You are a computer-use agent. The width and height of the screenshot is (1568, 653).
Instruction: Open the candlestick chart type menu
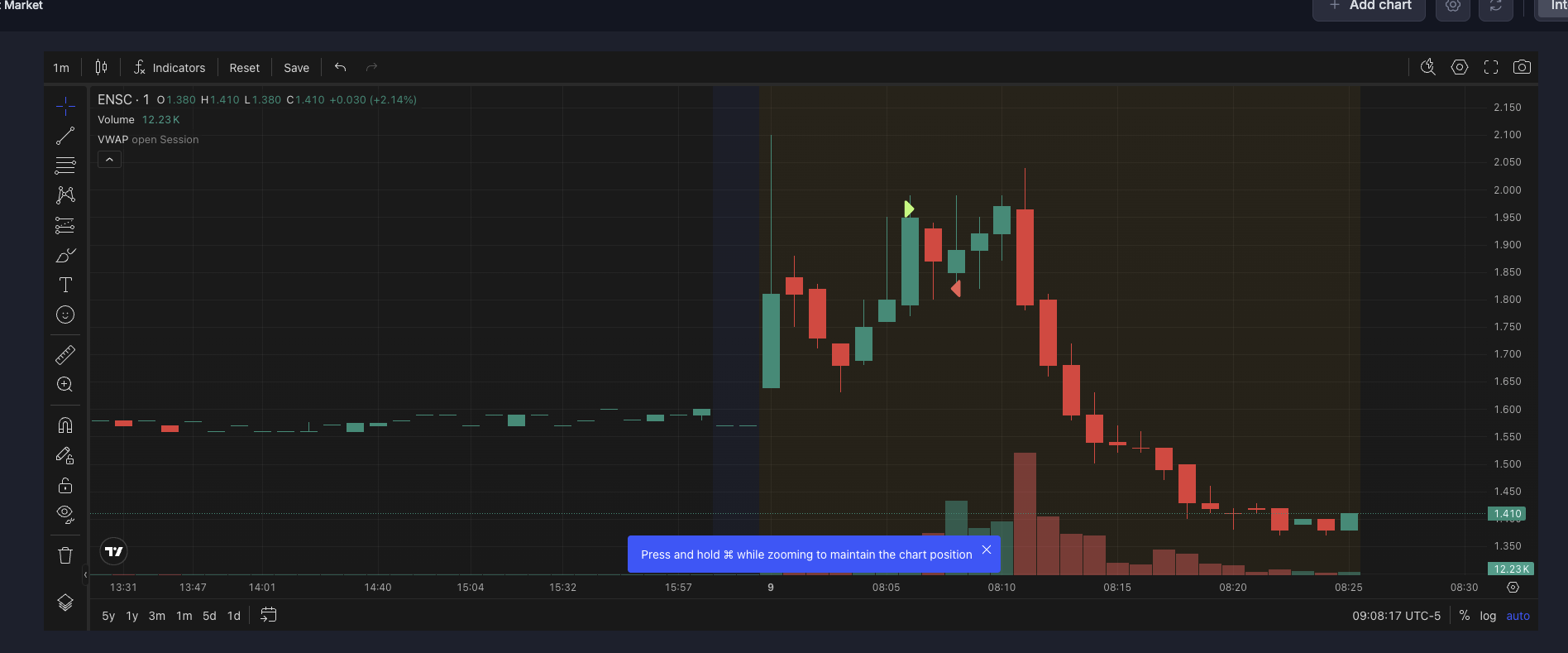coord(101,67)
